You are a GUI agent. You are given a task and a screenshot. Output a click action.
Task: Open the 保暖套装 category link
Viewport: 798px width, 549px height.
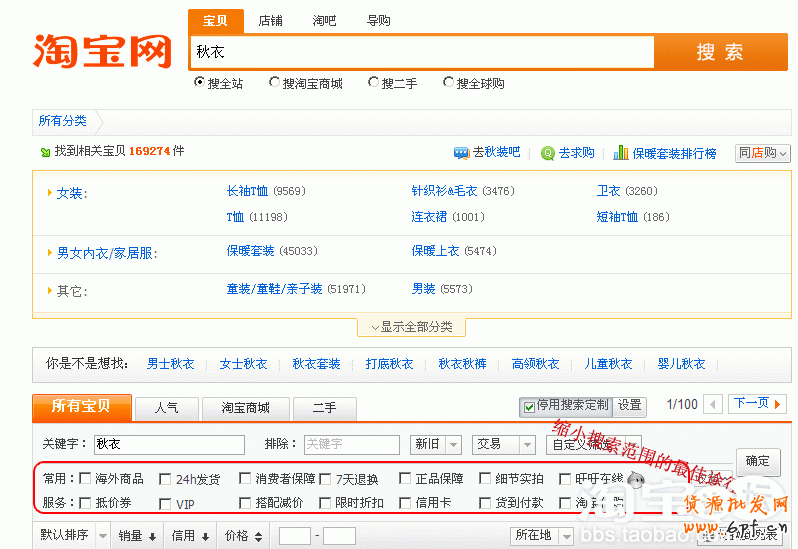pyautogui.click(x=250, y=251)
